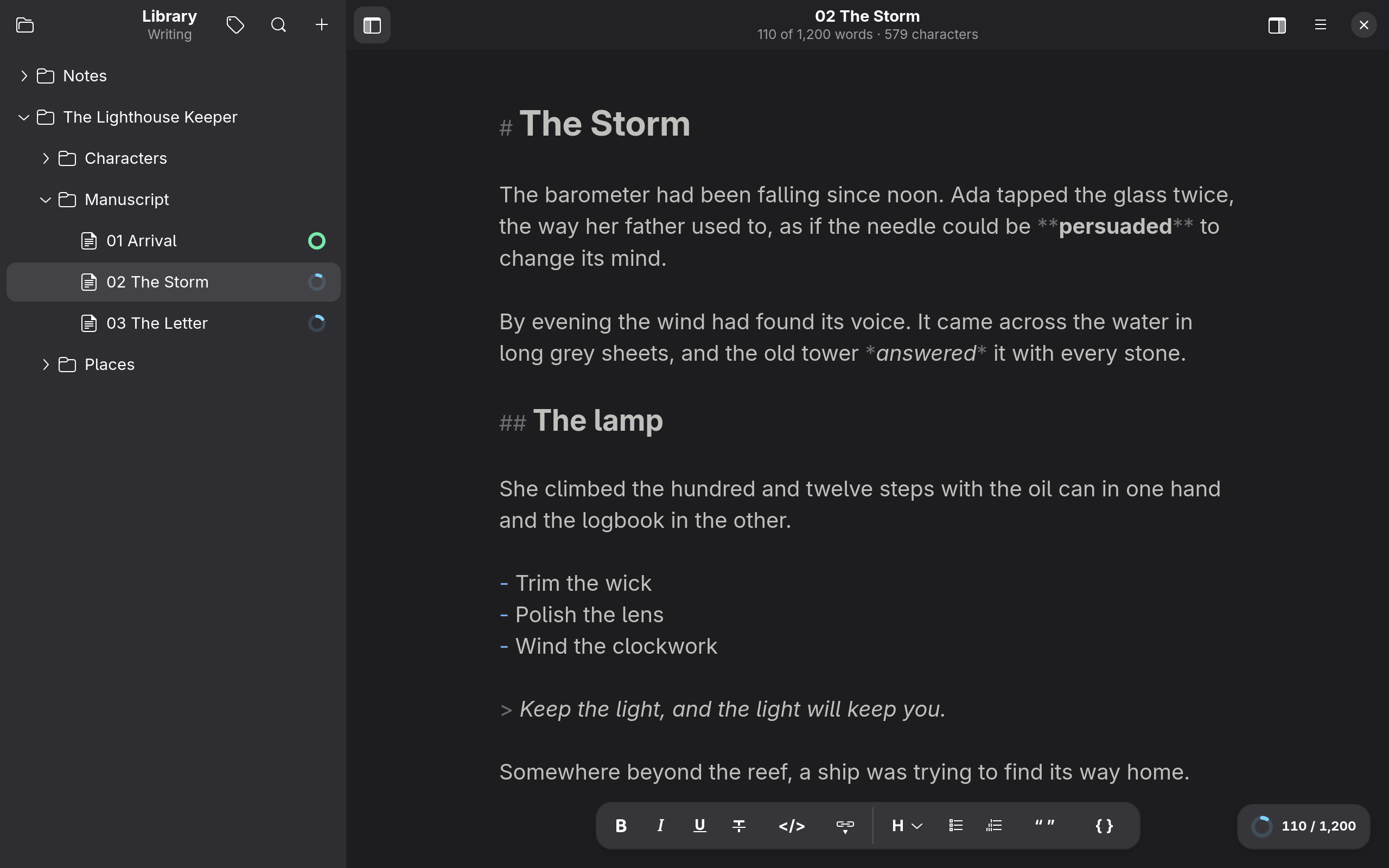Select the Characters folder label
1389x868 pixels.
coord(126,158)
